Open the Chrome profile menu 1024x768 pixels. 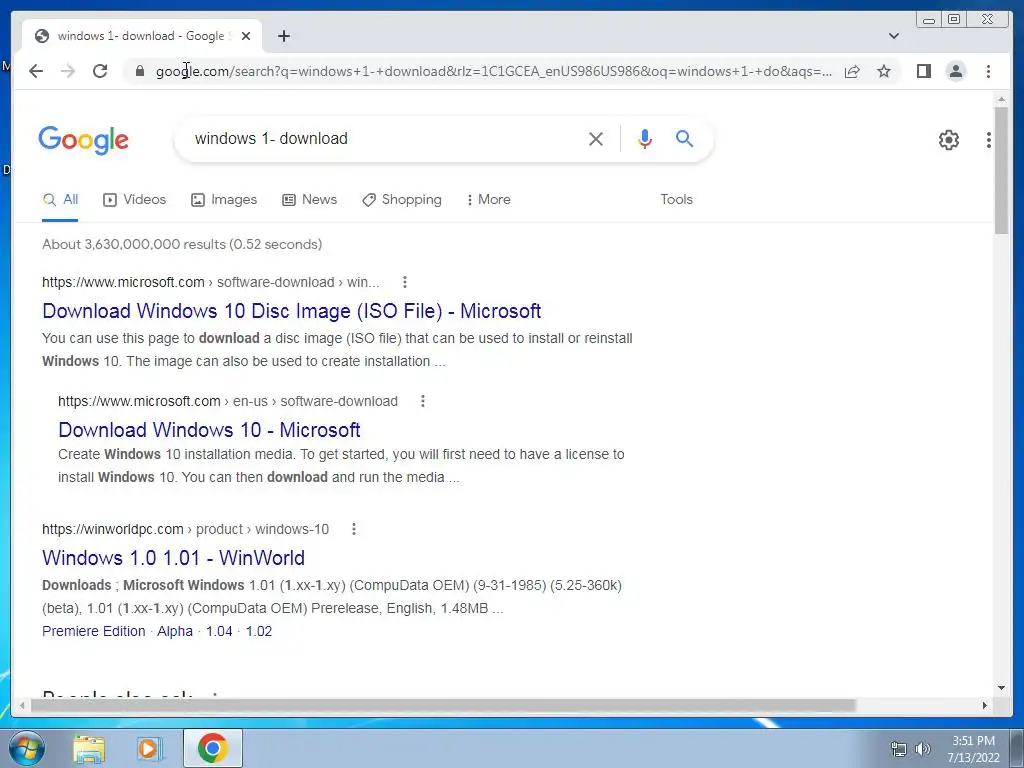955,71
